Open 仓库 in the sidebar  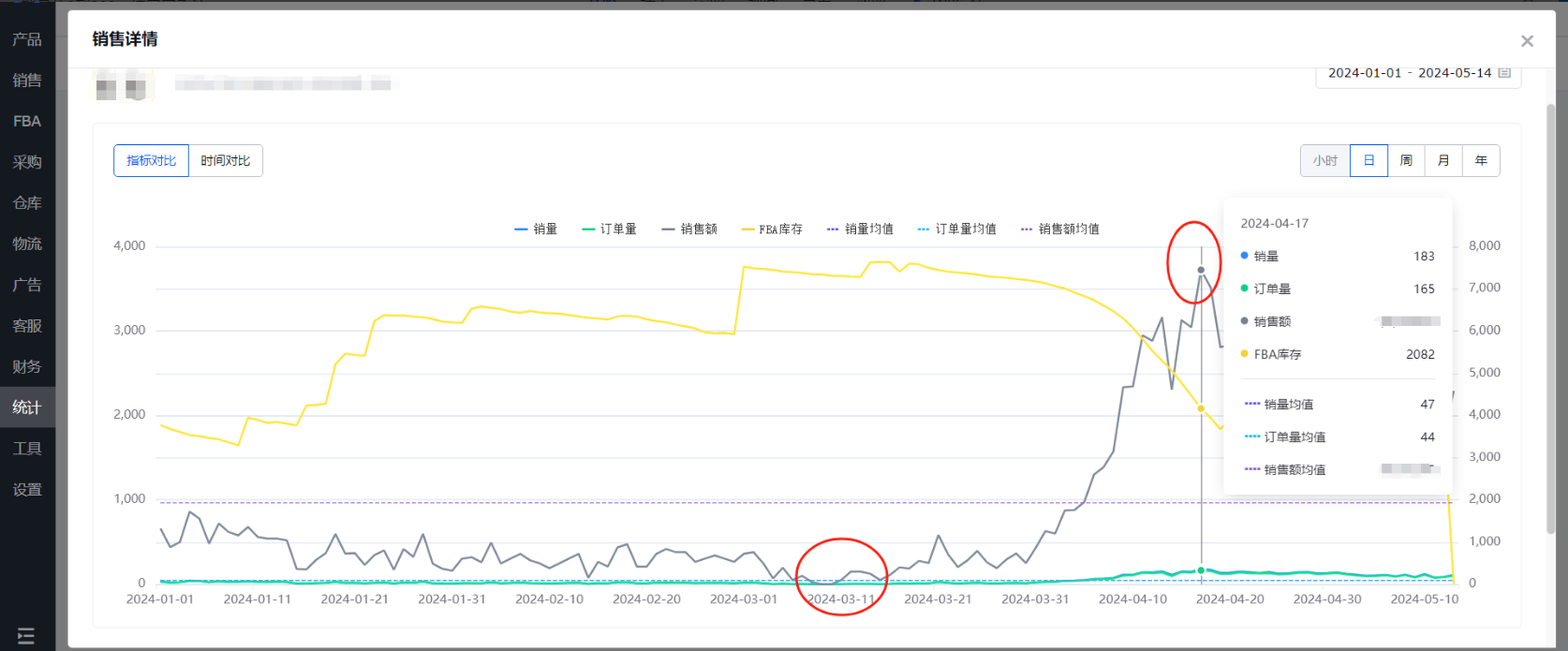[x=27, y=203]
